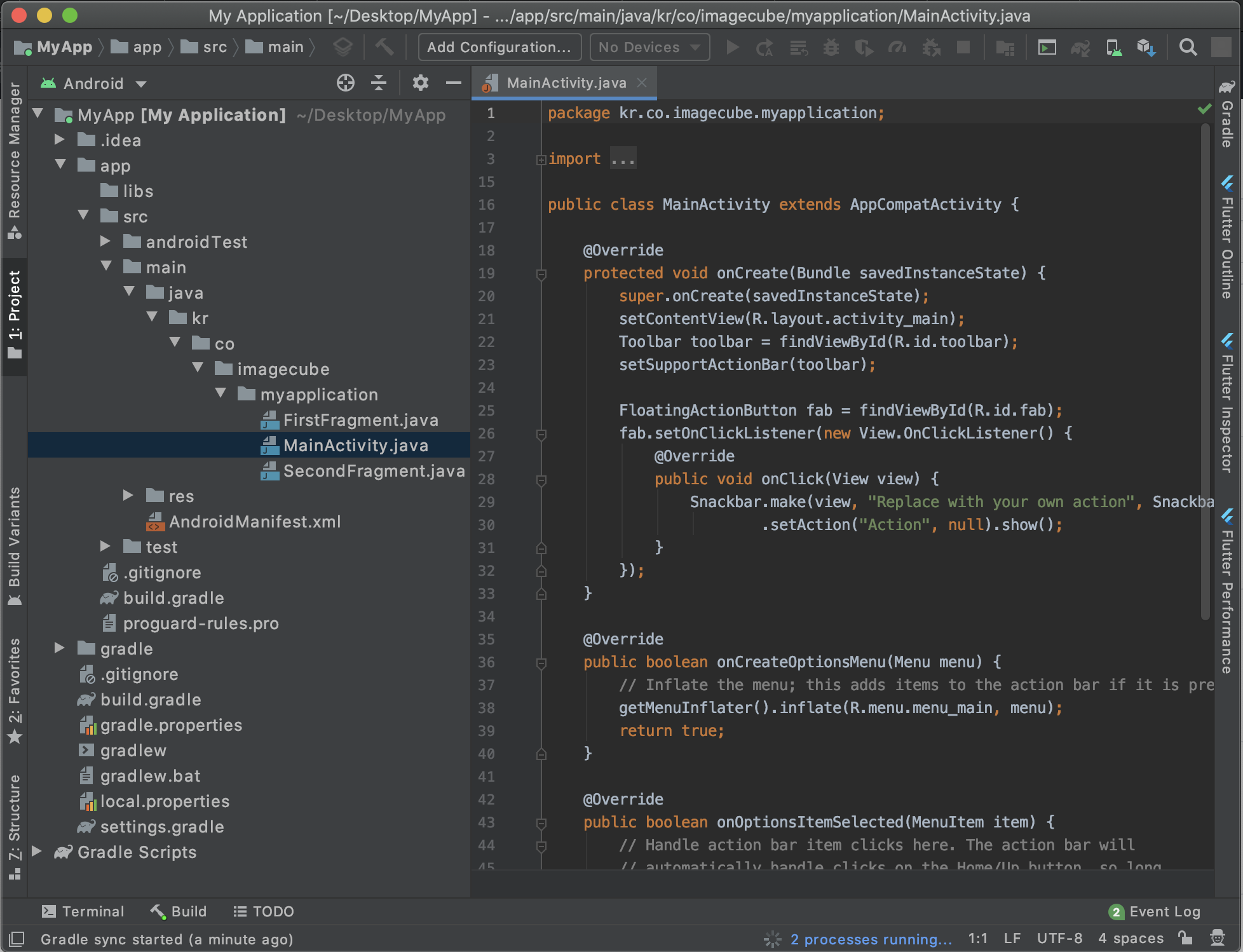Toggle the import statements fold marker
This screenshot has width=1243, height=952.
[x=541, y=160]
